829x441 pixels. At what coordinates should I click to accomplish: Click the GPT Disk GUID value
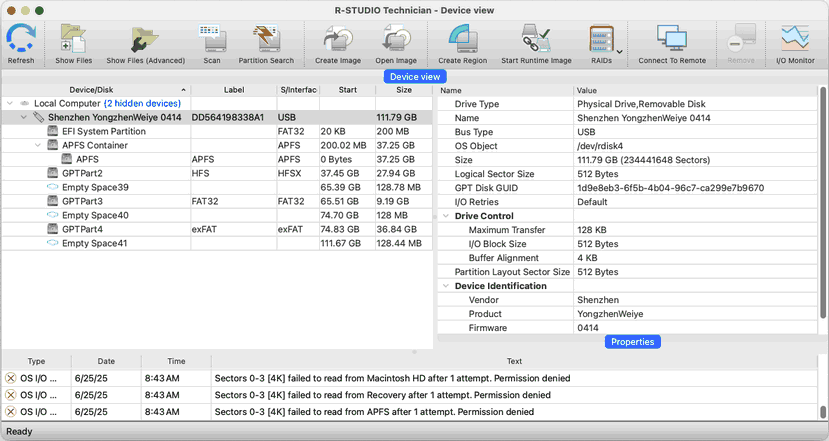click(670, 188)
